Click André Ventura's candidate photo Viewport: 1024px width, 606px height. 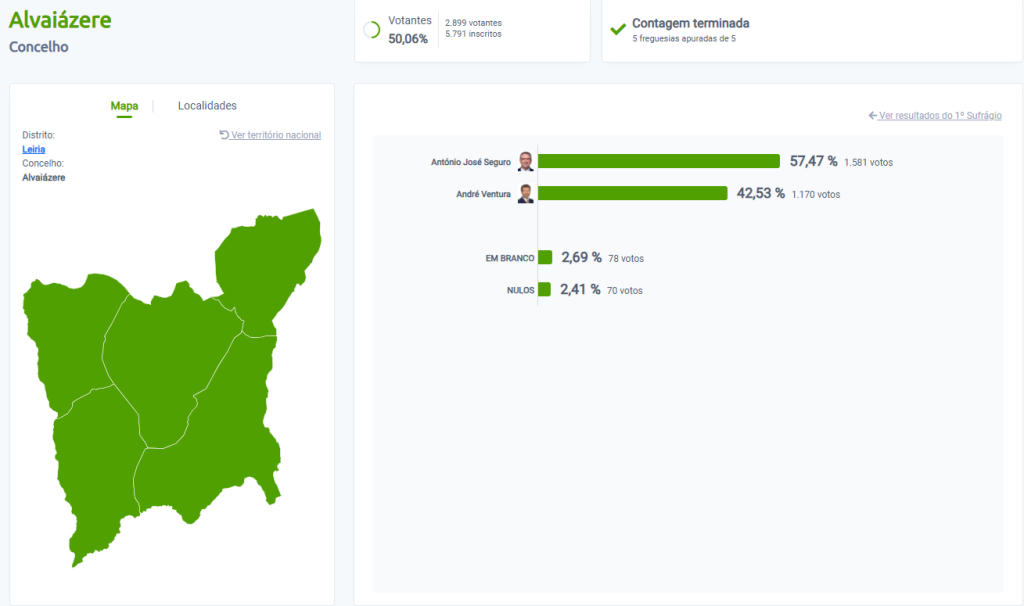point(526,194)
